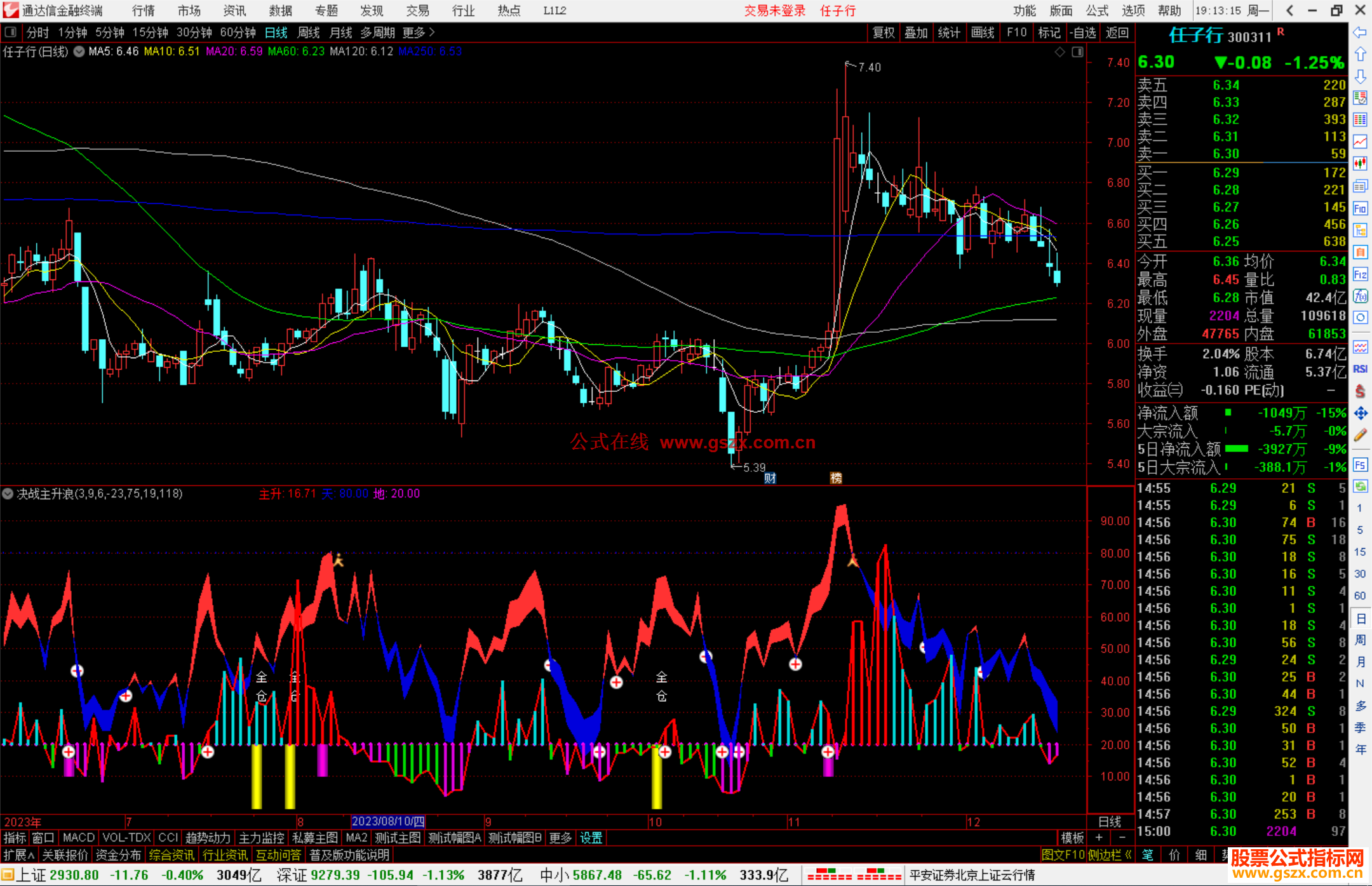This screenshot has width=1372, height=886.
Task: Click the 设置 indicator settings link
Action: (591, 838)
